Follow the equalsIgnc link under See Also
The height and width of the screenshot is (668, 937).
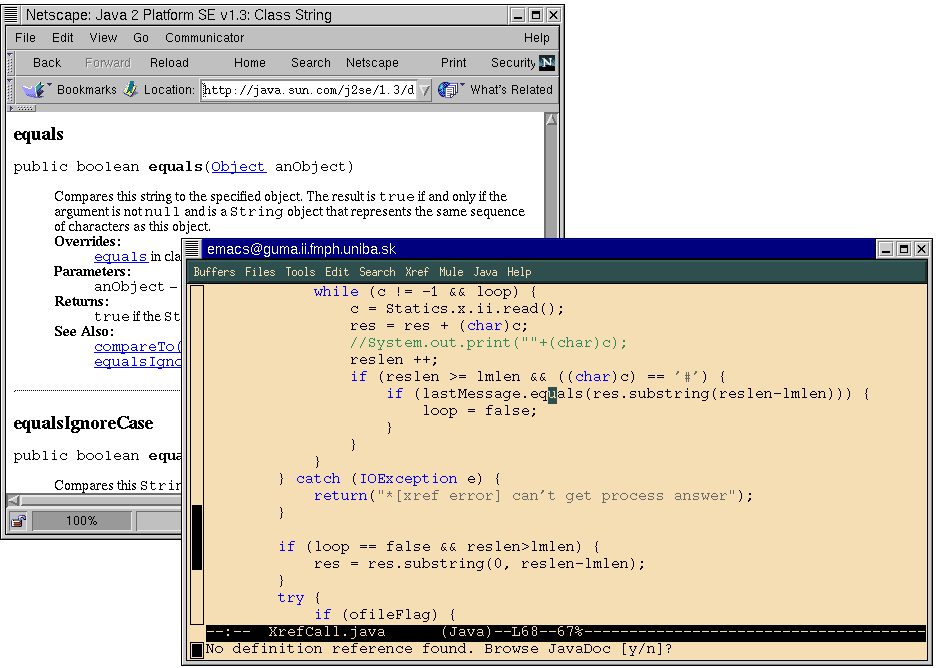tap(138, 361)
